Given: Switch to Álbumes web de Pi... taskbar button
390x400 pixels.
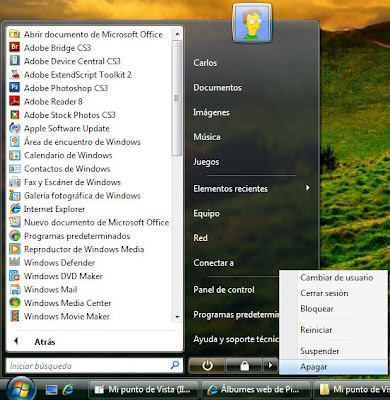Looking at the screenshot, I should (257, 389).
